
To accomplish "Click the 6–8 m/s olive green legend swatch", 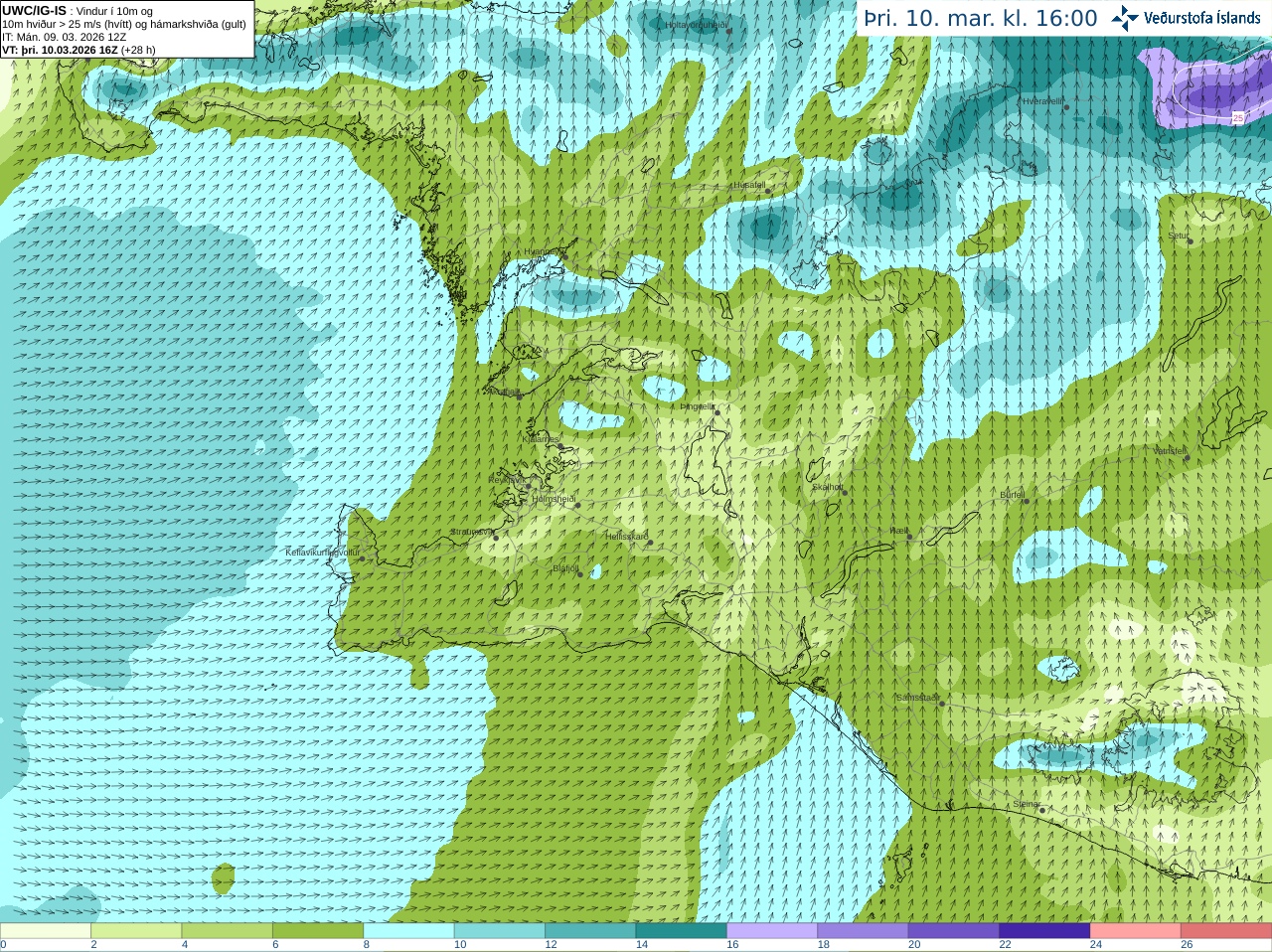I will tap(318, 931).
